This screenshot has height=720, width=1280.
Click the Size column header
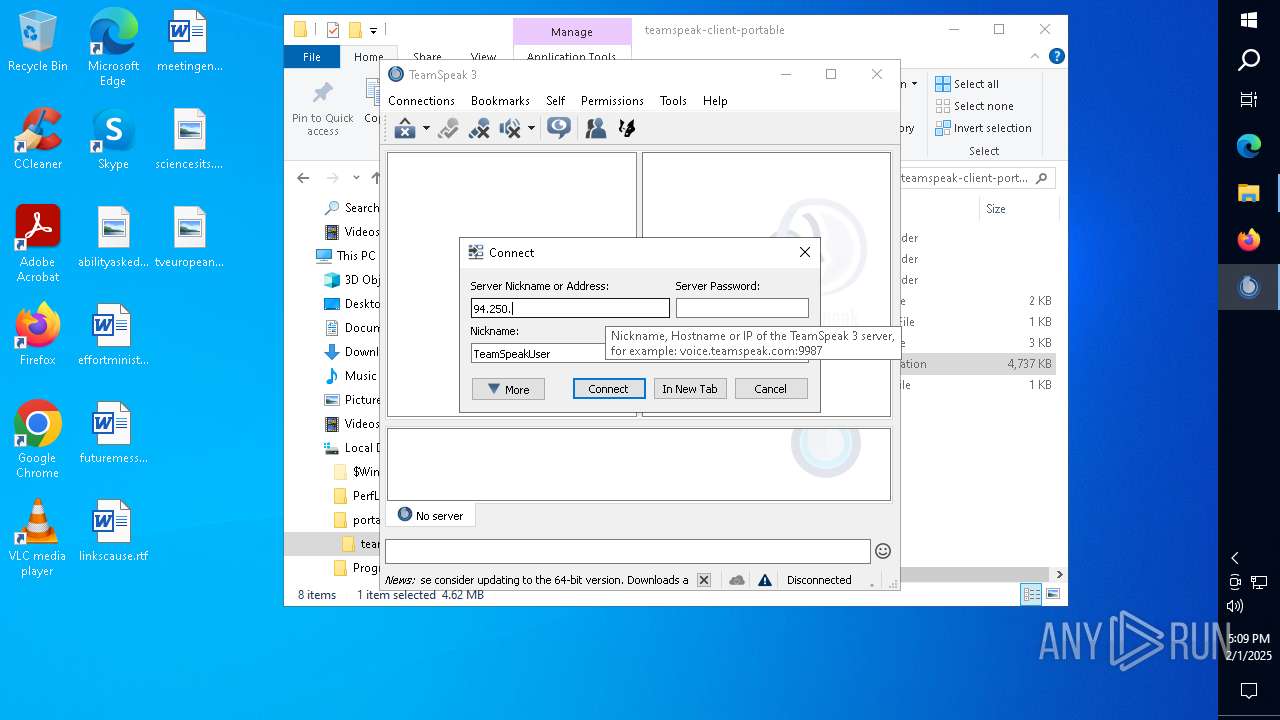click(1018, 209)
